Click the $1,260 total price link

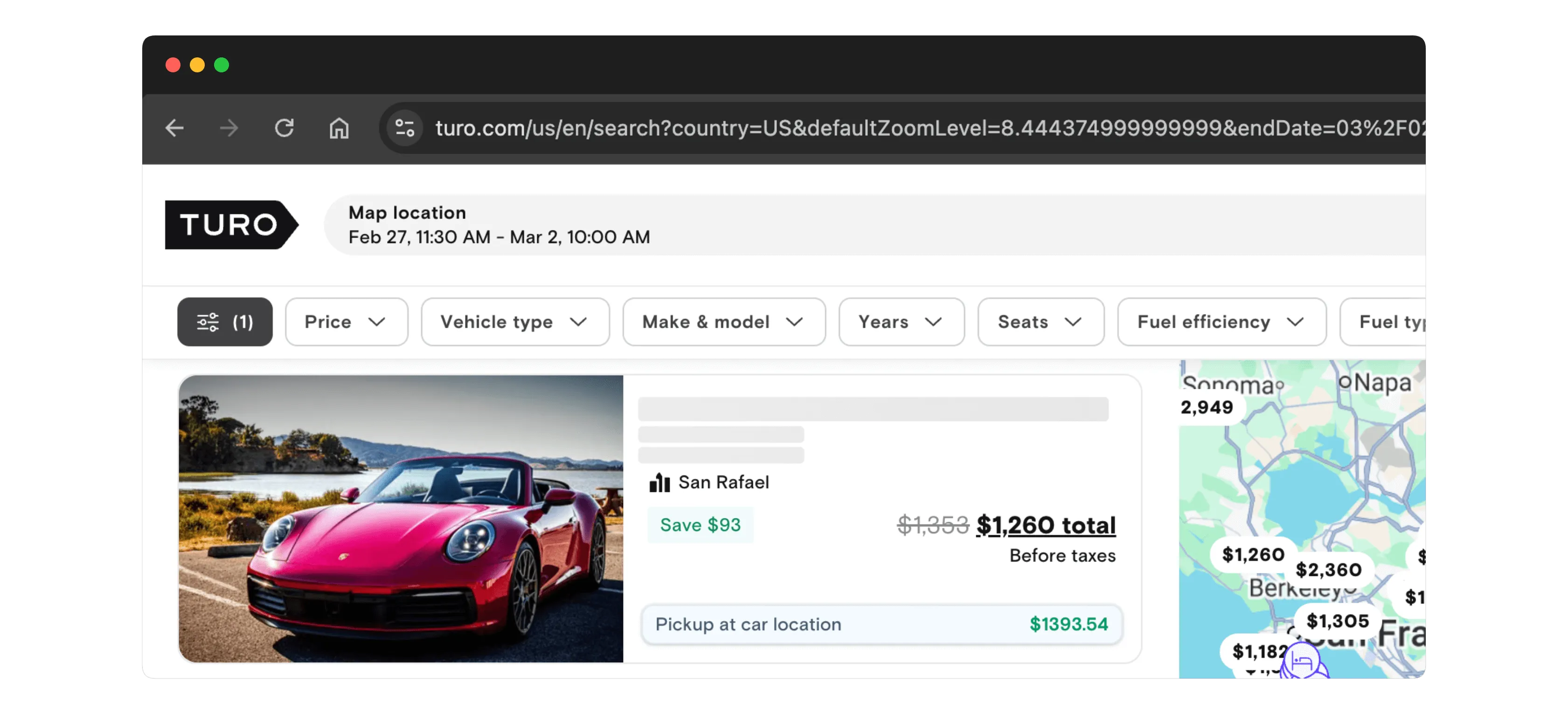(x=1045, y=525)
